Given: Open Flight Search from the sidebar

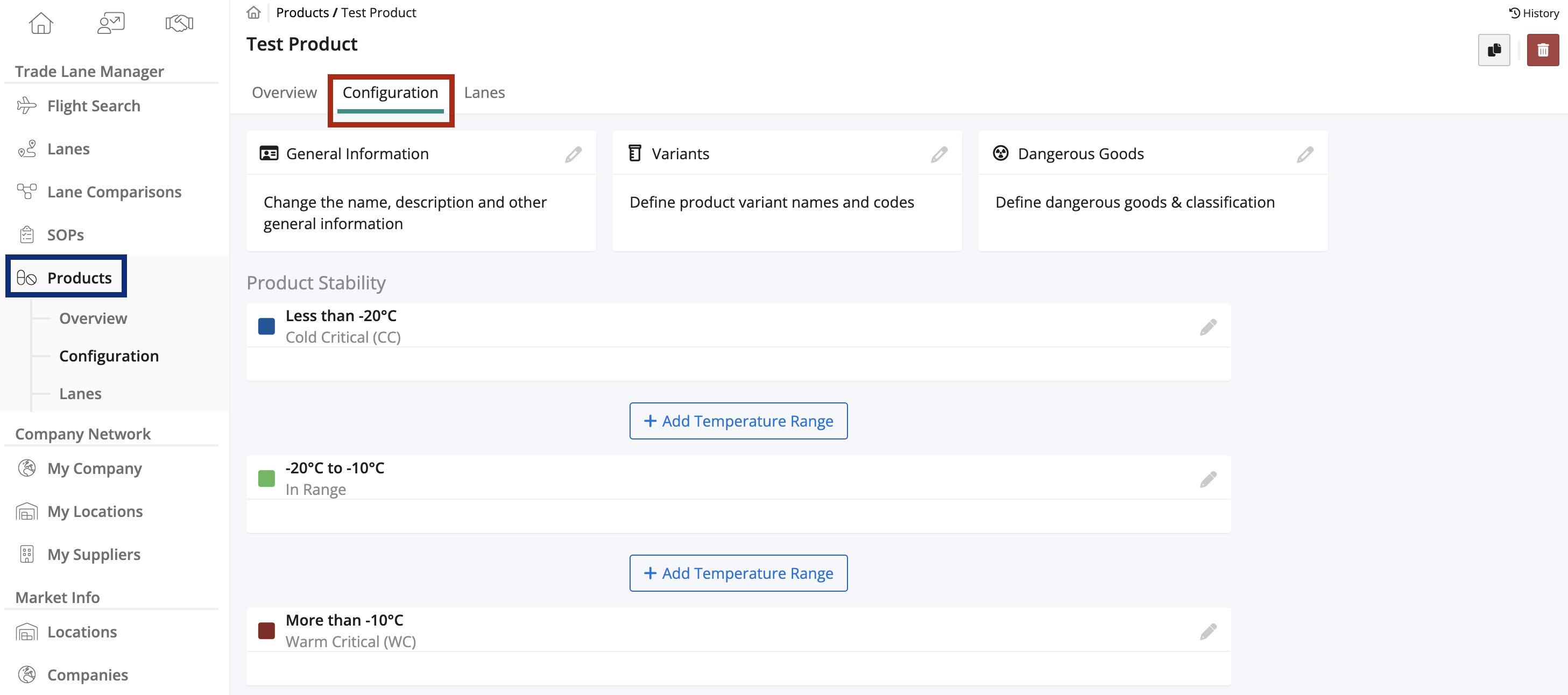Looking at the screenshot, I should coord(93,105).
